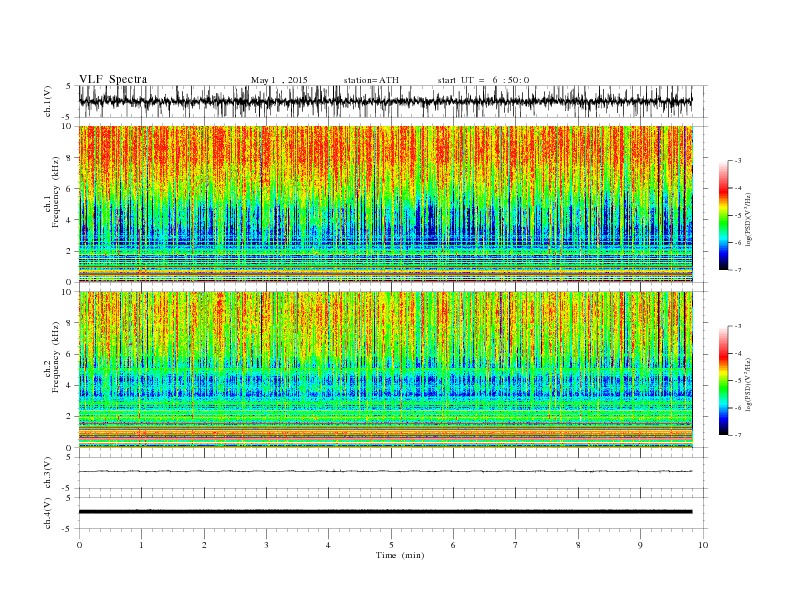Click the "ch.1(V)" waveform axis label

pyautogui.click(x=47, y=101)
